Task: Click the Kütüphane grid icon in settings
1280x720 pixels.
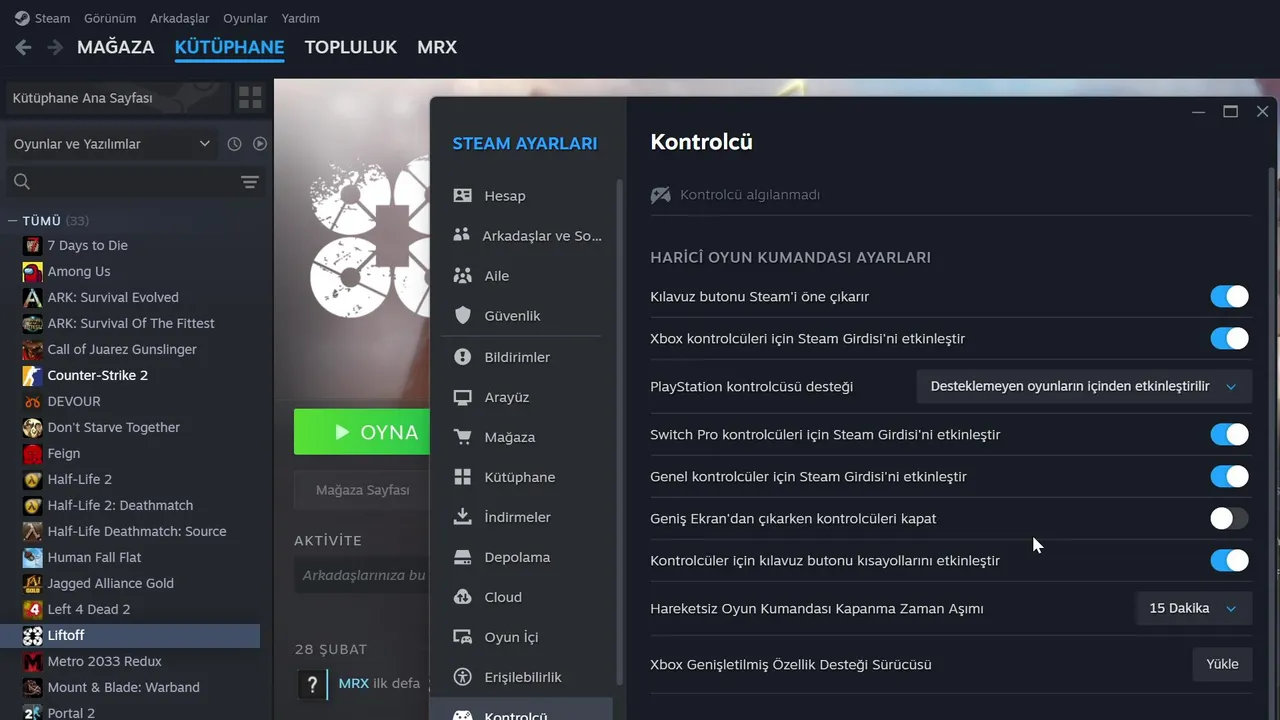Action: 462,477
